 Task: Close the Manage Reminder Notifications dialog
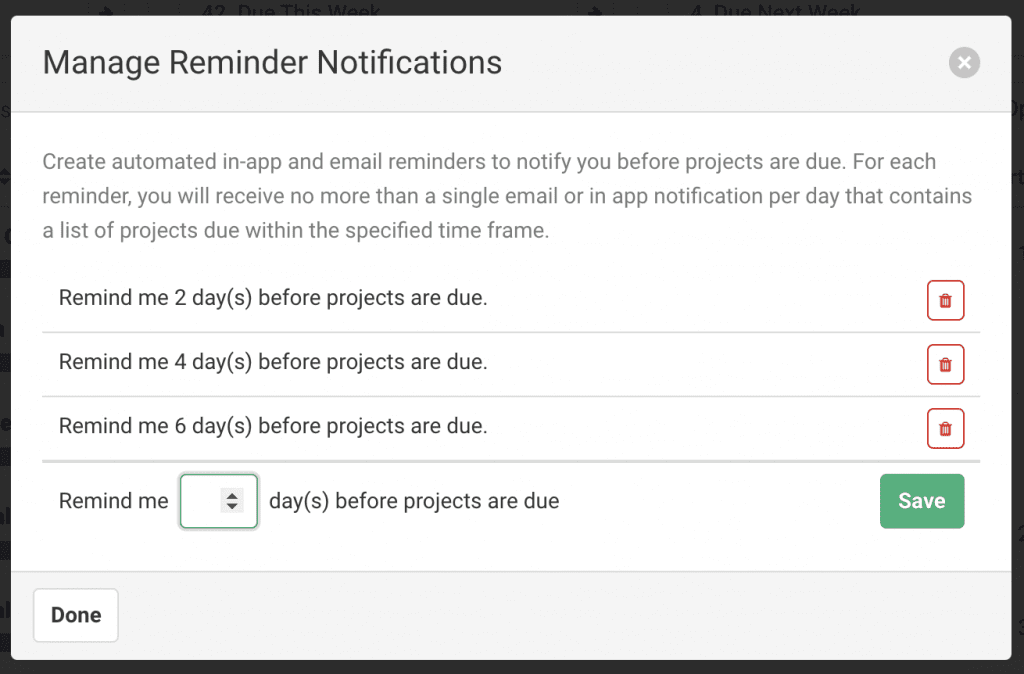pyautogui.click(x=964, y=63)
